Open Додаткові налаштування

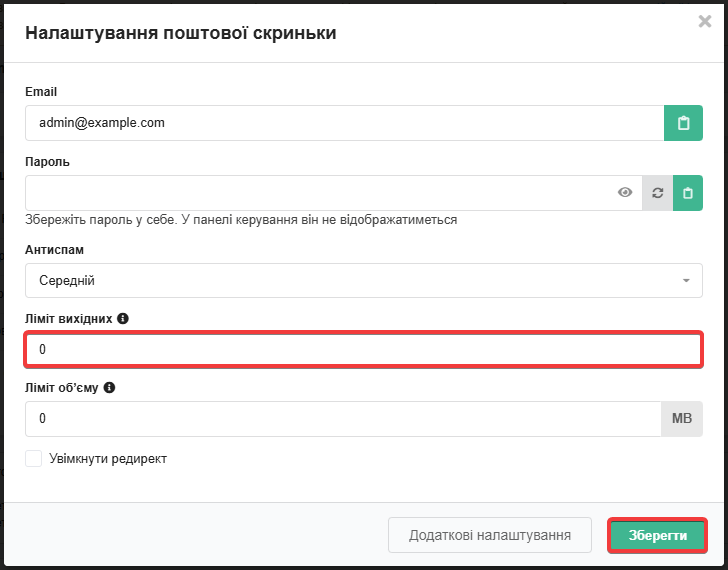point(489,535)
